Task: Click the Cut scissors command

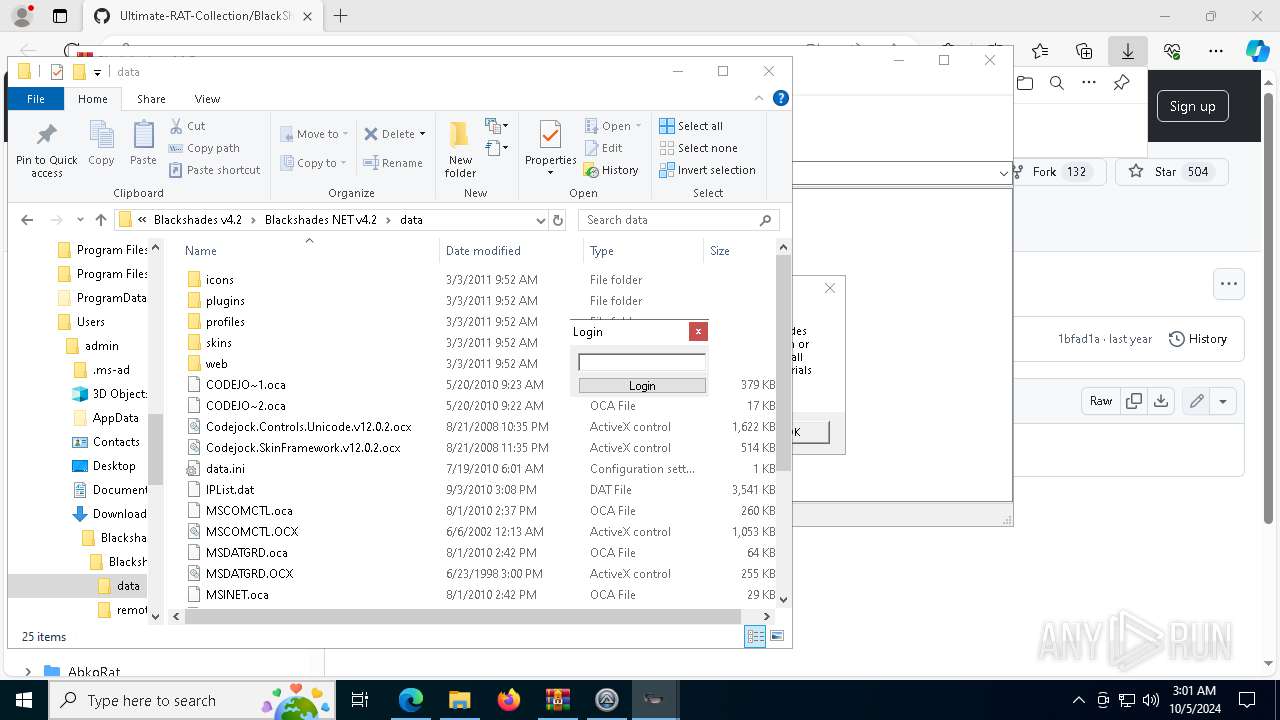Action: tap(187, 126)
